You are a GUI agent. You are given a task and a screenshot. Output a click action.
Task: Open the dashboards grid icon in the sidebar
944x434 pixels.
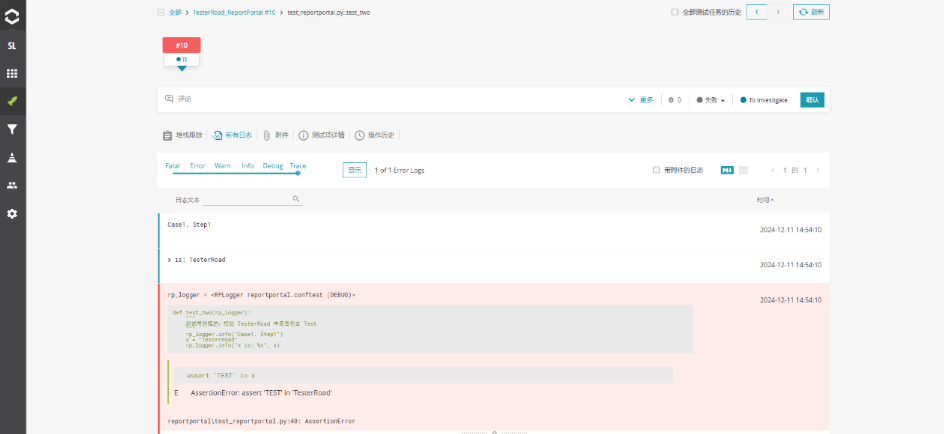click(12, 73)
